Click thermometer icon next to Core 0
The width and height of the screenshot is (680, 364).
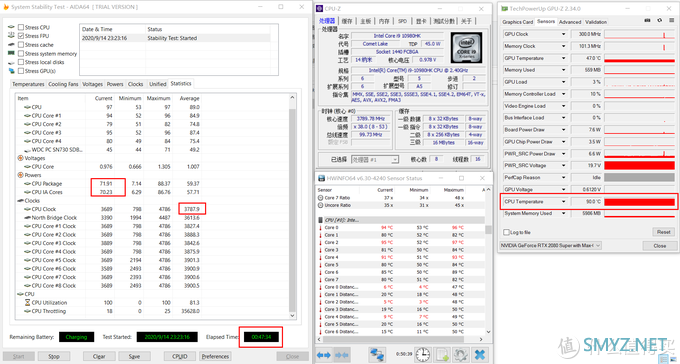[x=321, y=228]
